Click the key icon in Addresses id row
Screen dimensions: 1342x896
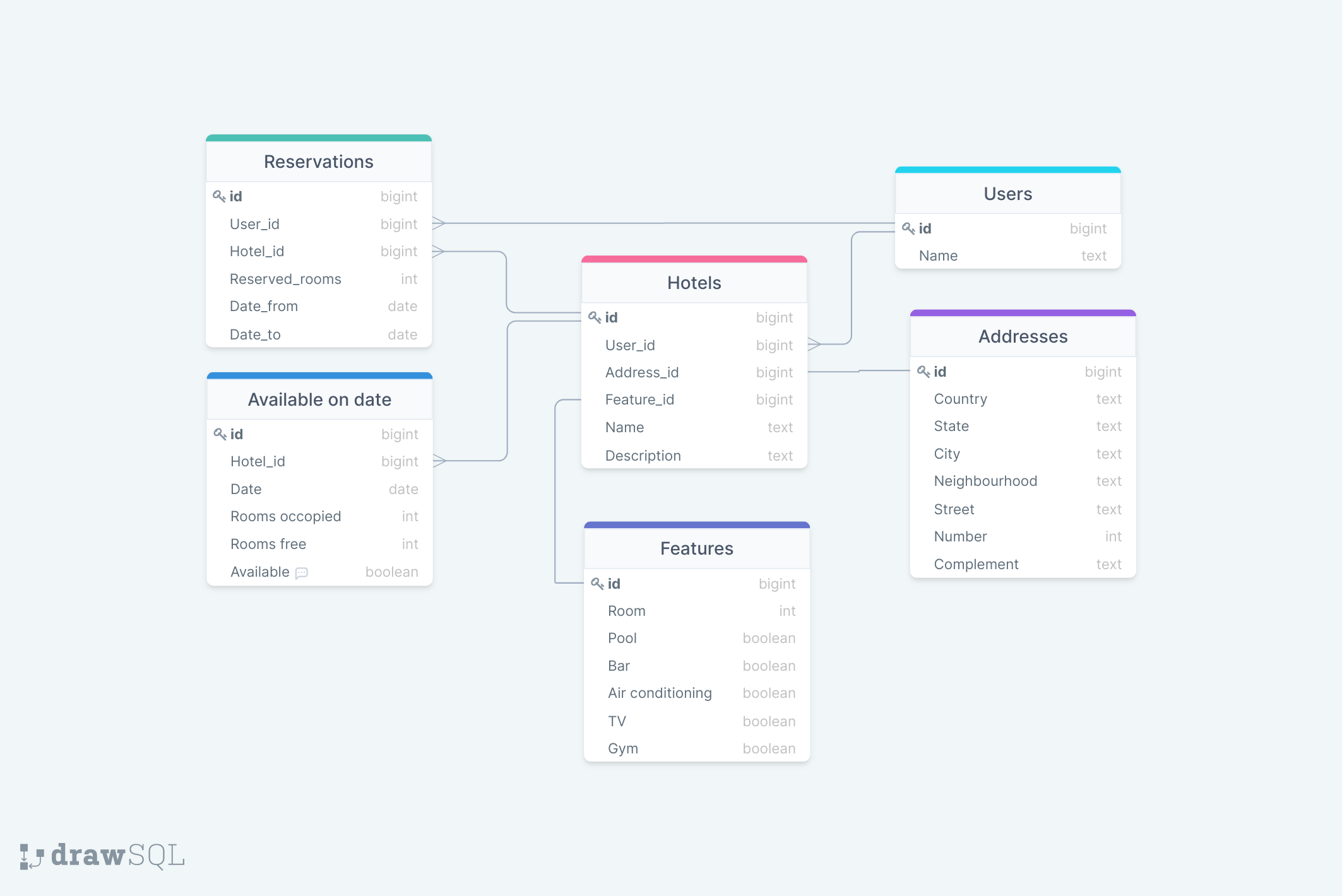(x=923, y=372)
